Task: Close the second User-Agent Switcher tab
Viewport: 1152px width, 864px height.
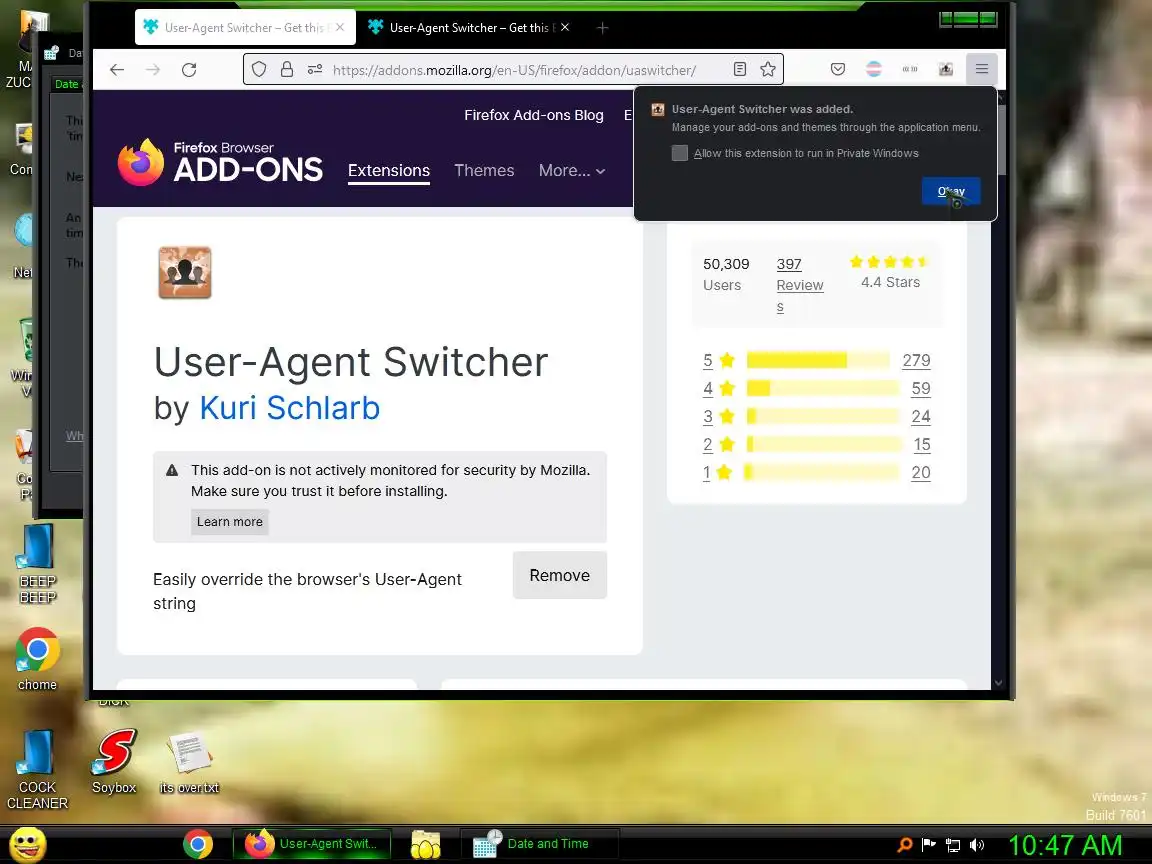Action: coord(564,27)
